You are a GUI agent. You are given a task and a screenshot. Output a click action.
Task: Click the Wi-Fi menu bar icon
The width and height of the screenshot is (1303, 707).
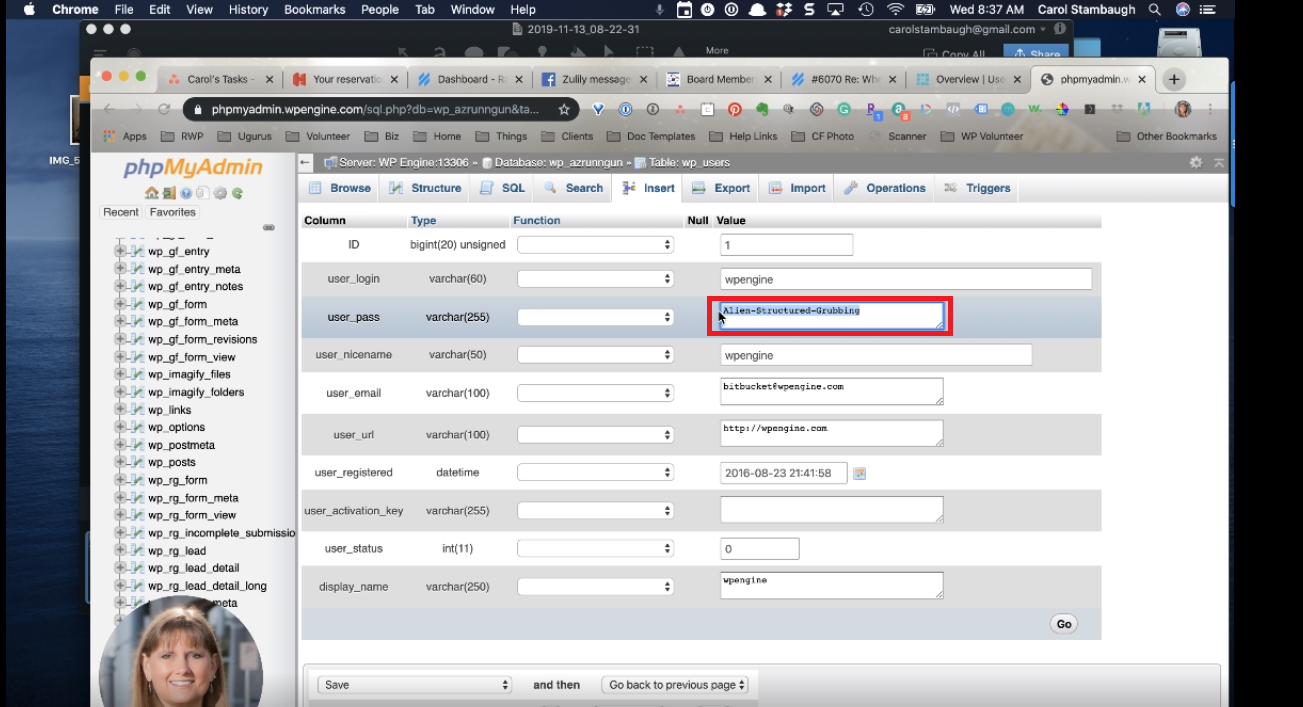point(895,9)
